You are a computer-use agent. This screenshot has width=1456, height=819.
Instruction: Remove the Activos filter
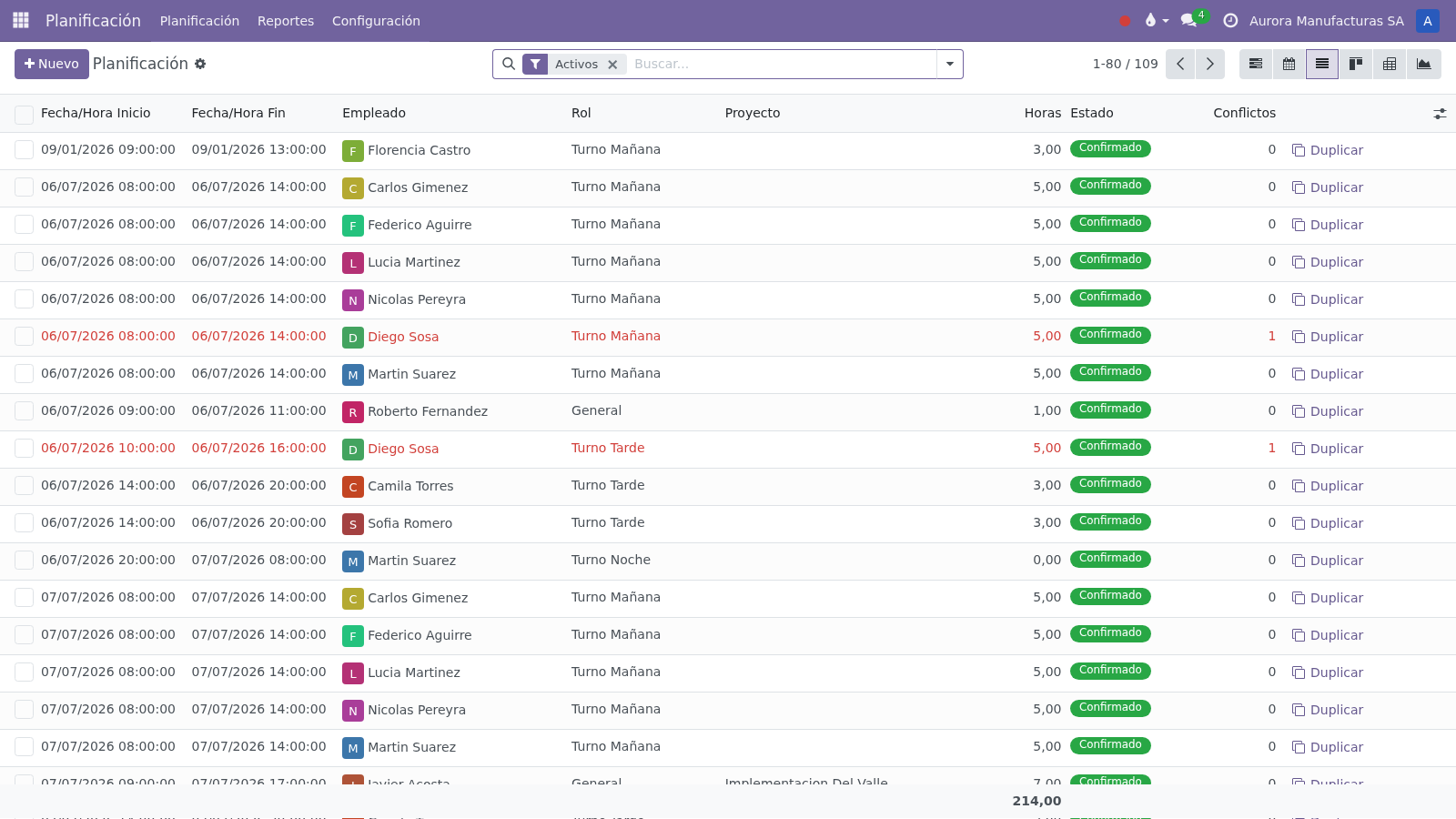[x=612, y=65]
